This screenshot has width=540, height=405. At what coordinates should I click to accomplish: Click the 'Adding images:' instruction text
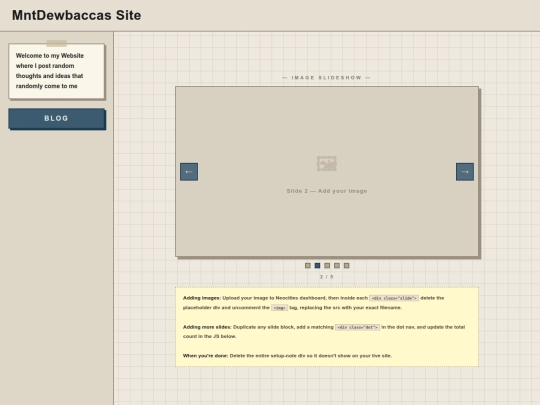click(202, 298)
